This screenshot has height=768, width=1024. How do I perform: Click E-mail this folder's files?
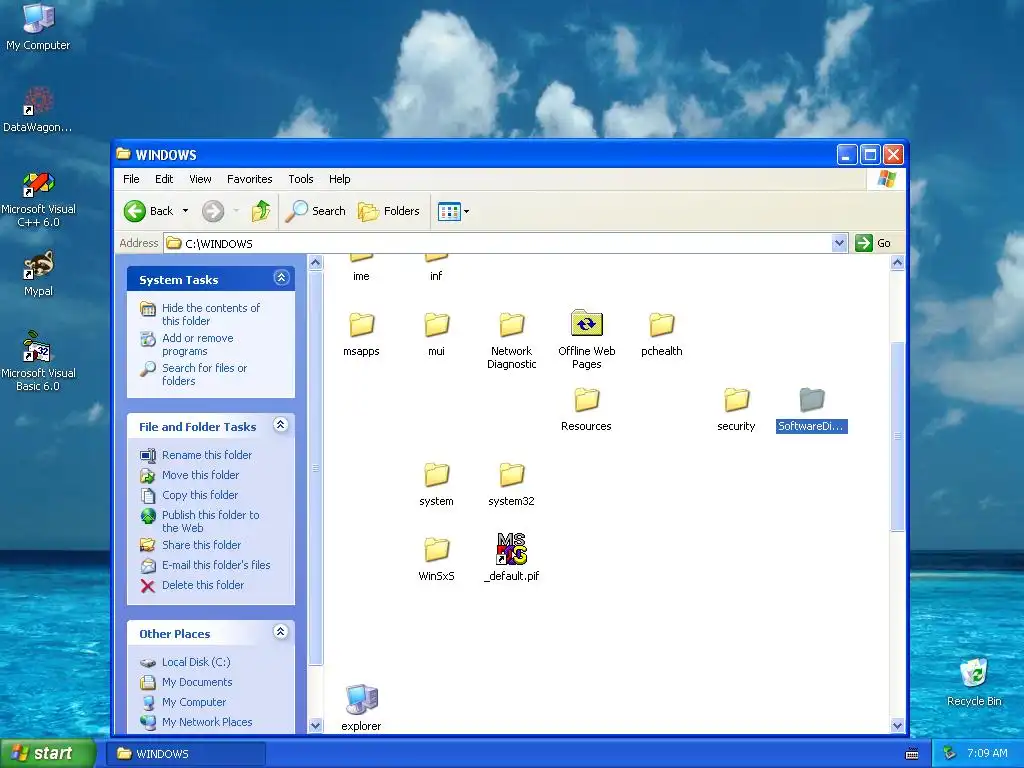205,566
